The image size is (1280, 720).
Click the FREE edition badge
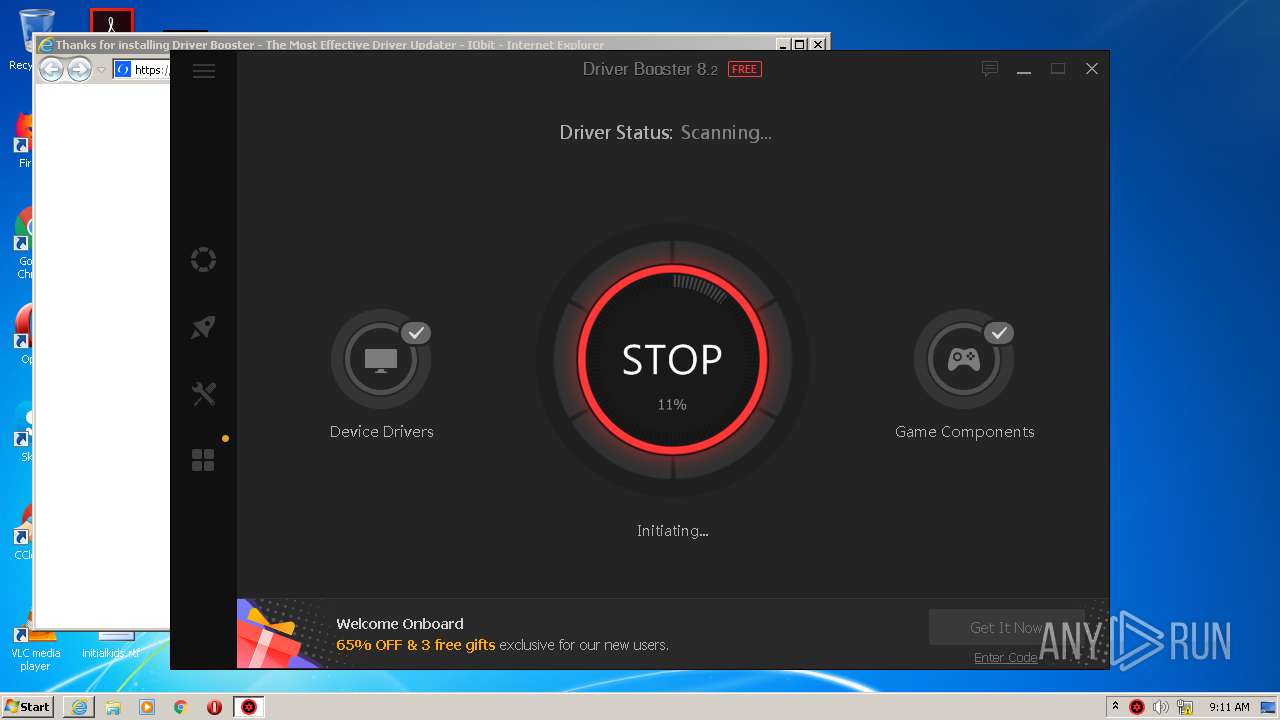[745, 69]
